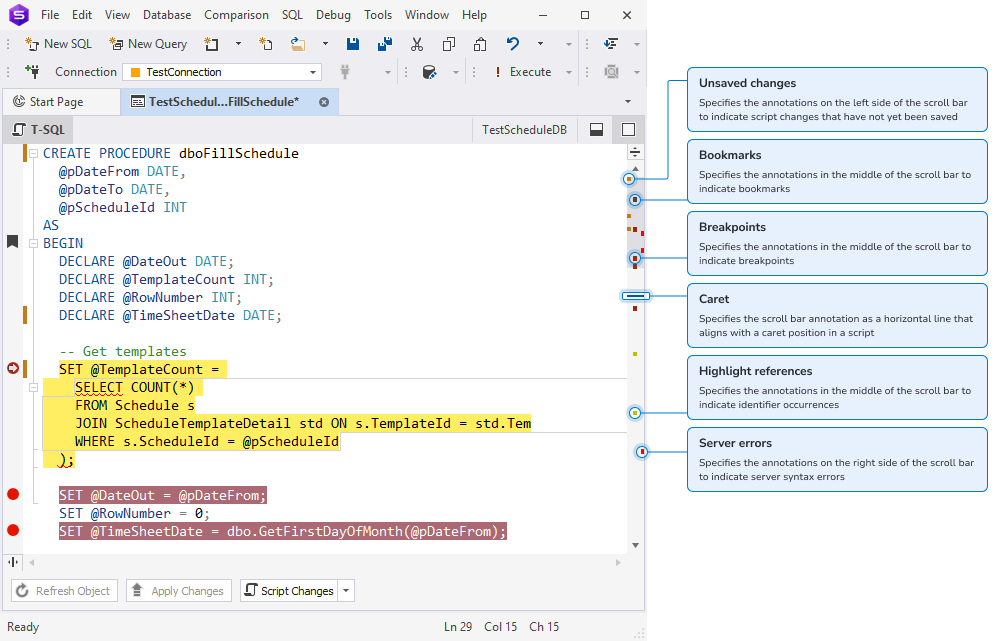Collapse the CREATE PROCEDURE code region
The height and width of the screenshot is (641, 1000).
coord(32,153)
